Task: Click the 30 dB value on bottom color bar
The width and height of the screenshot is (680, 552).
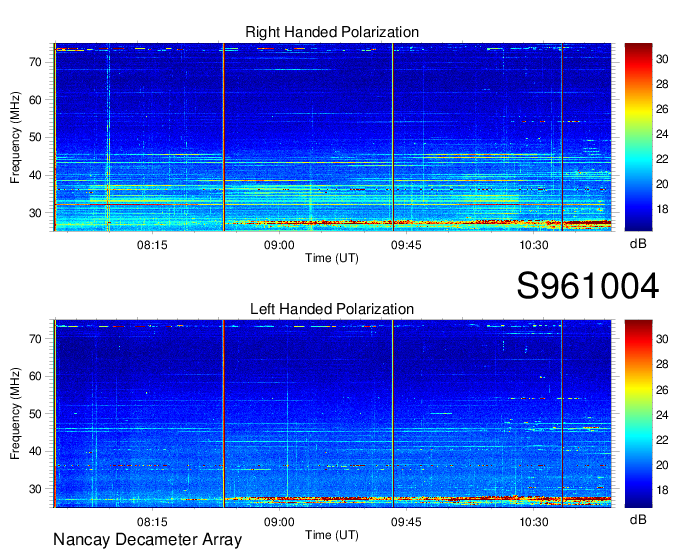Action: click(x=662, y=339)
